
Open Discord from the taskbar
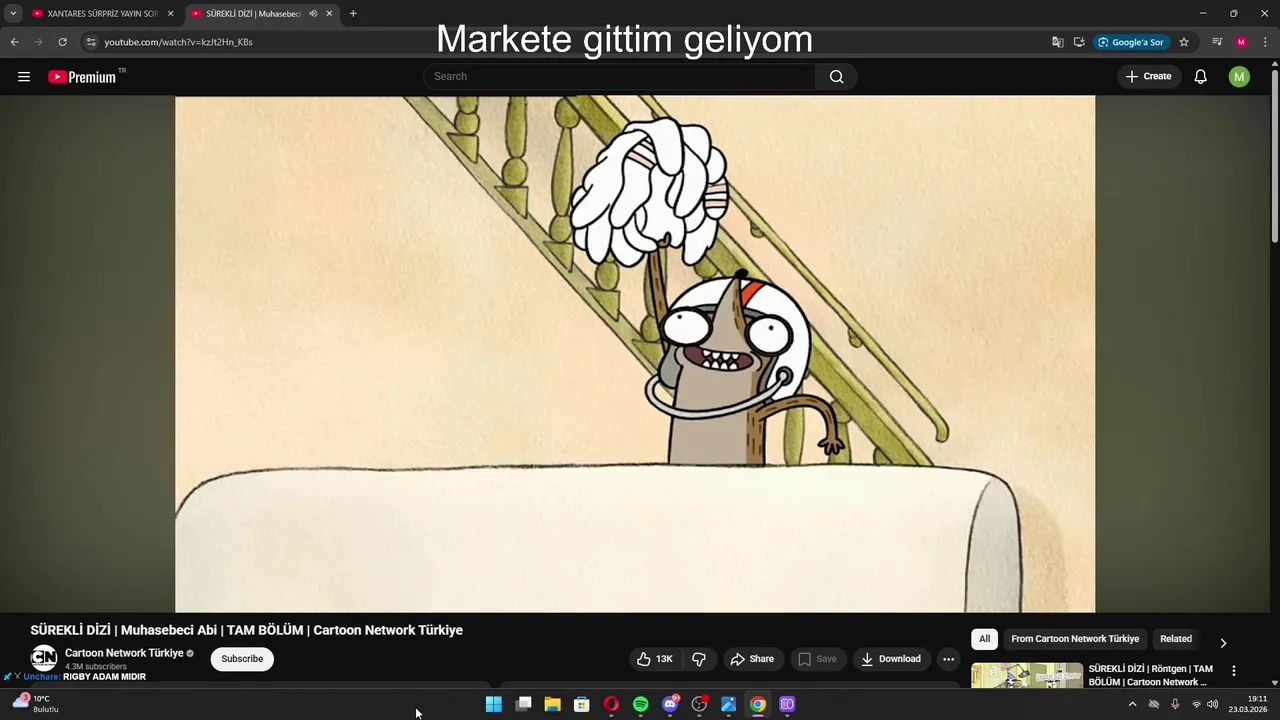pyautogui.click(x=670, y=704)
